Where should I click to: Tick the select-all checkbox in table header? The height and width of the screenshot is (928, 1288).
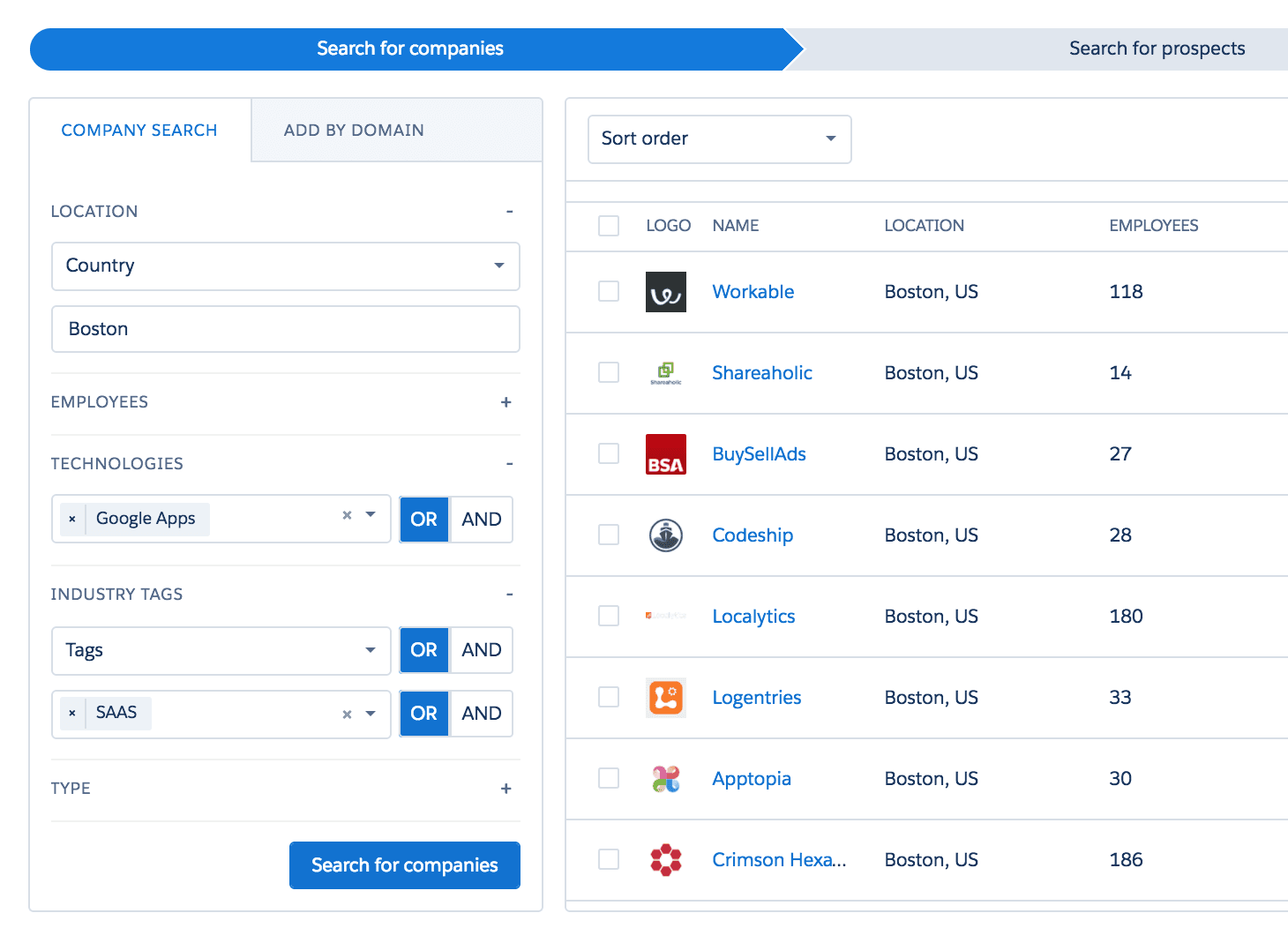pos(609,226)
